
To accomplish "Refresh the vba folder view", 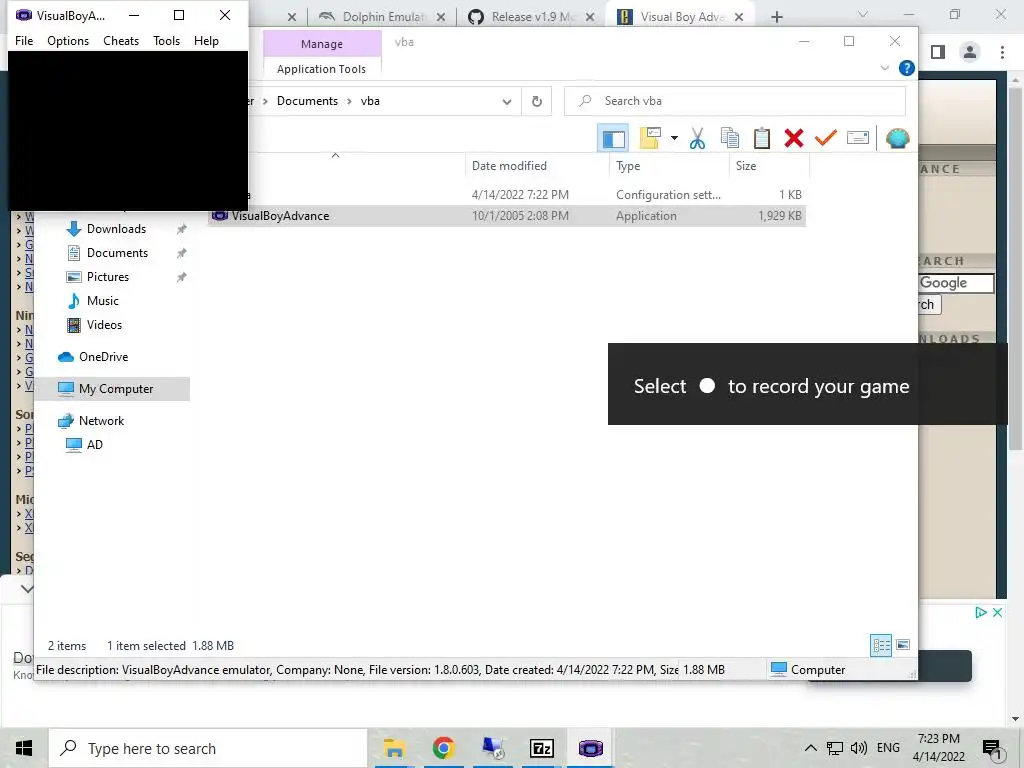I will (537, 101).
